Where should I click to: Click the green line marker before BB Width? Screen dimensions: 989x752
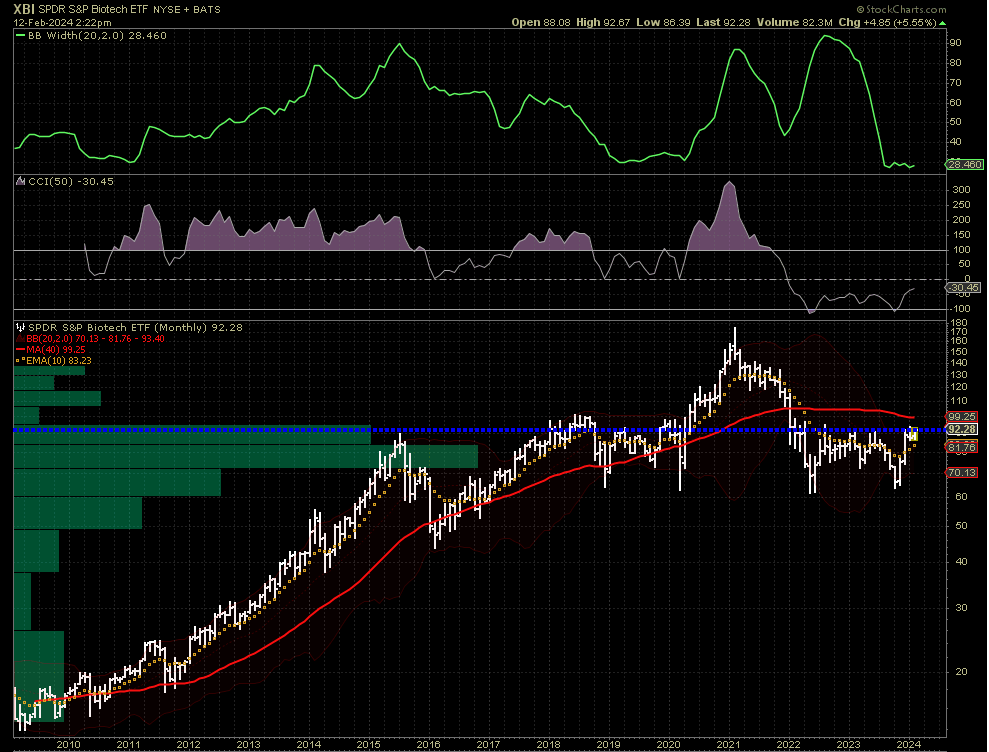pyautogui.click(x=20, y=36)
